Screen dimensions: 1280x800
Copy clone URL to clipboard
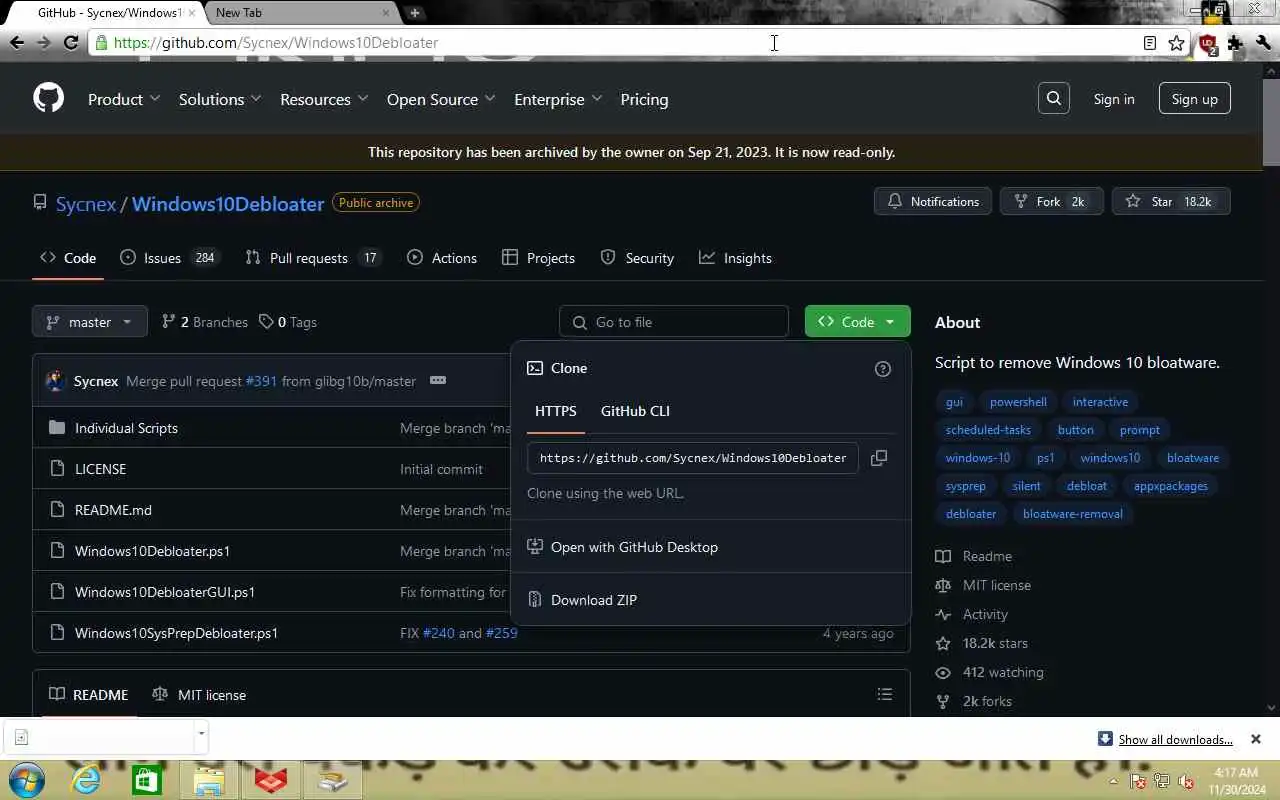pos(879,458)
